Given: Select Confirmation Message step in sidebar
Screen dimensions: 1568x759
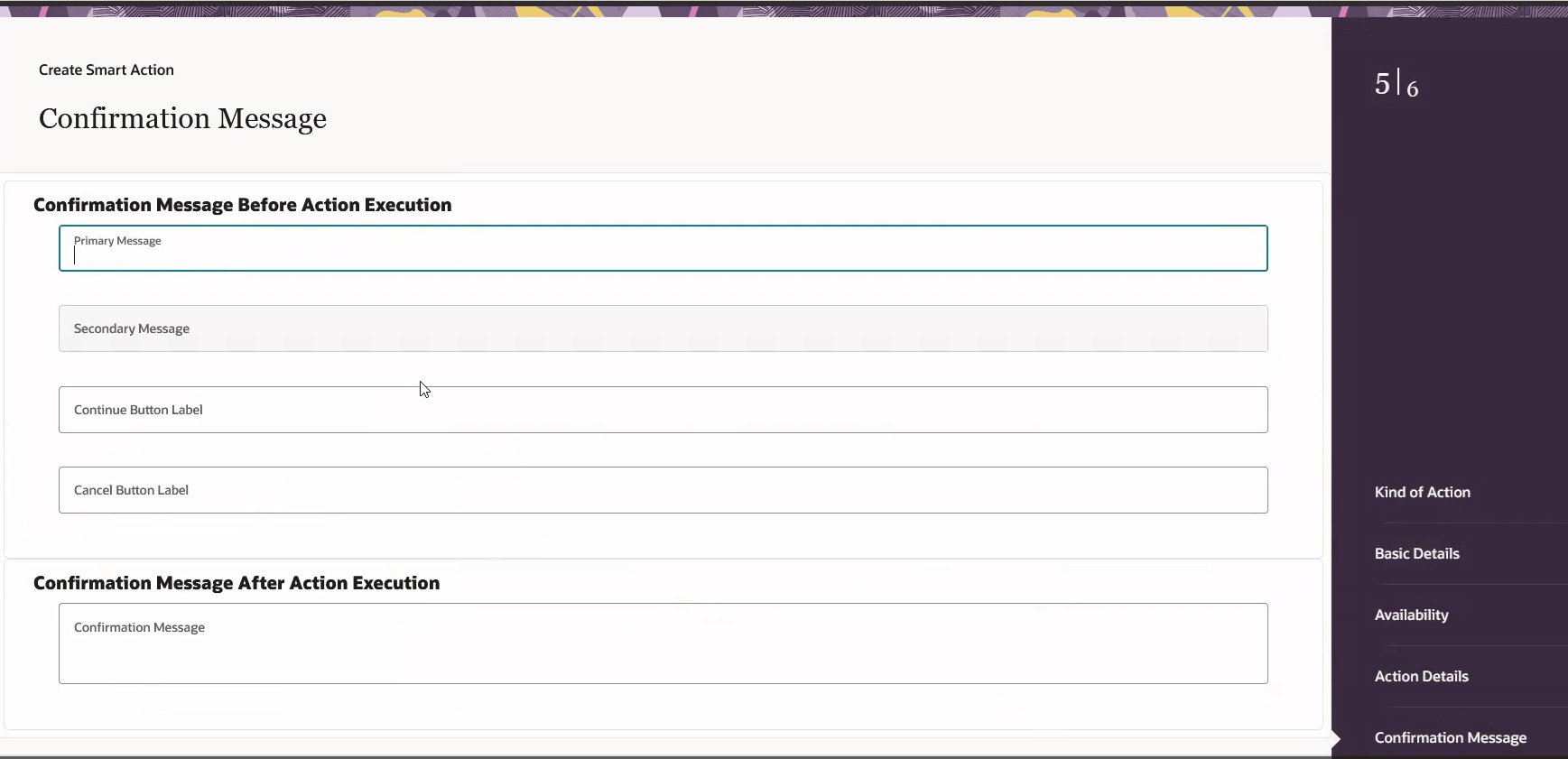Looking at the screenshot, I should coord(1450,737).
